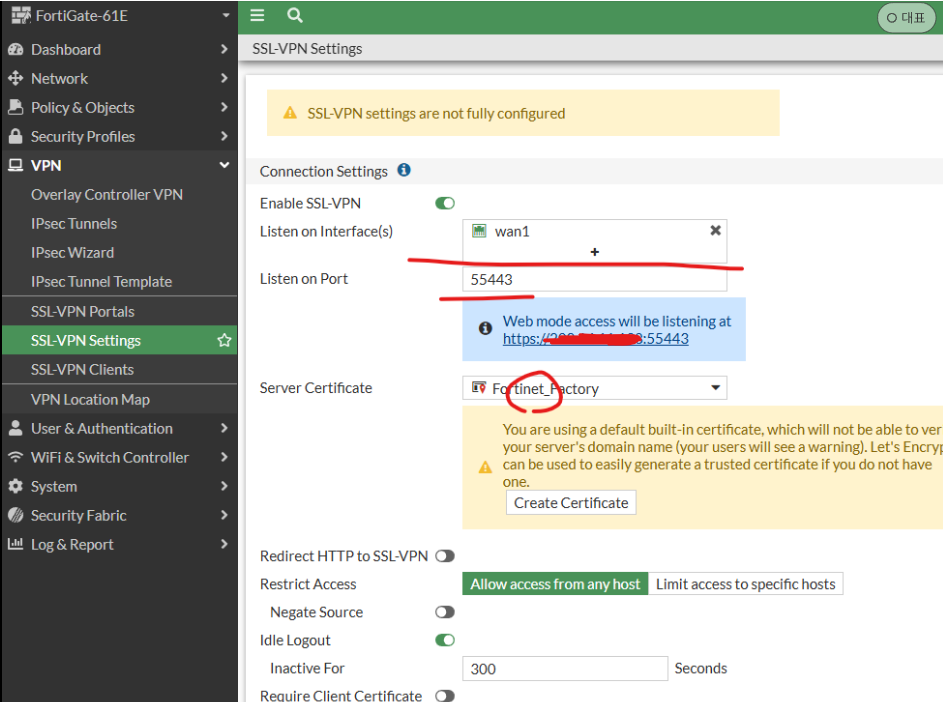Viewport: 943px width, 702px height.
Task: Click the Fortinet_Factory certificate icon
Action: point(479,388)
